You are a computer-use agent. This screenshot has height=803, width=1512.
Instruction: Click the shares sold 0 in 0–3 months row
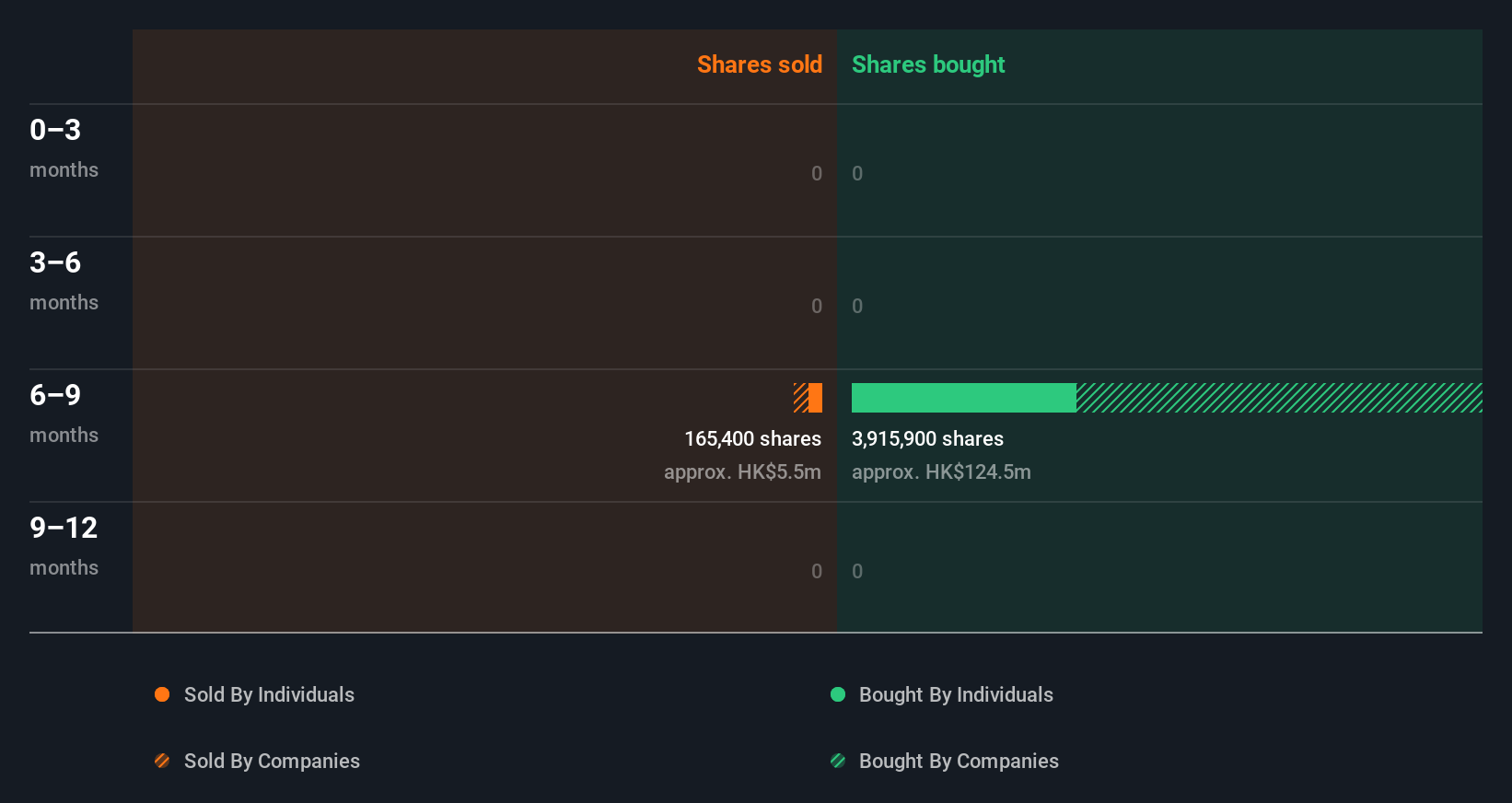tap(817, 173)
